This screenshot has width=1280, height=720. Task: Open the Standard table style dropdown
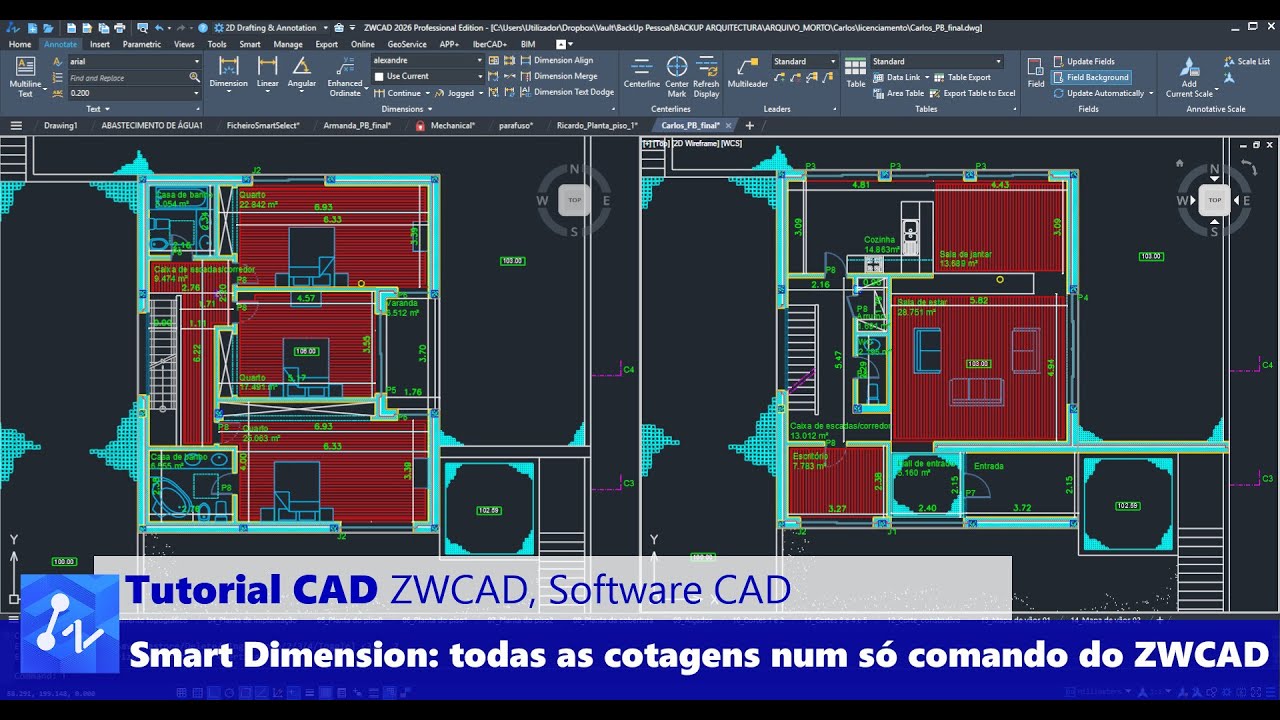(x=997, y=61)
